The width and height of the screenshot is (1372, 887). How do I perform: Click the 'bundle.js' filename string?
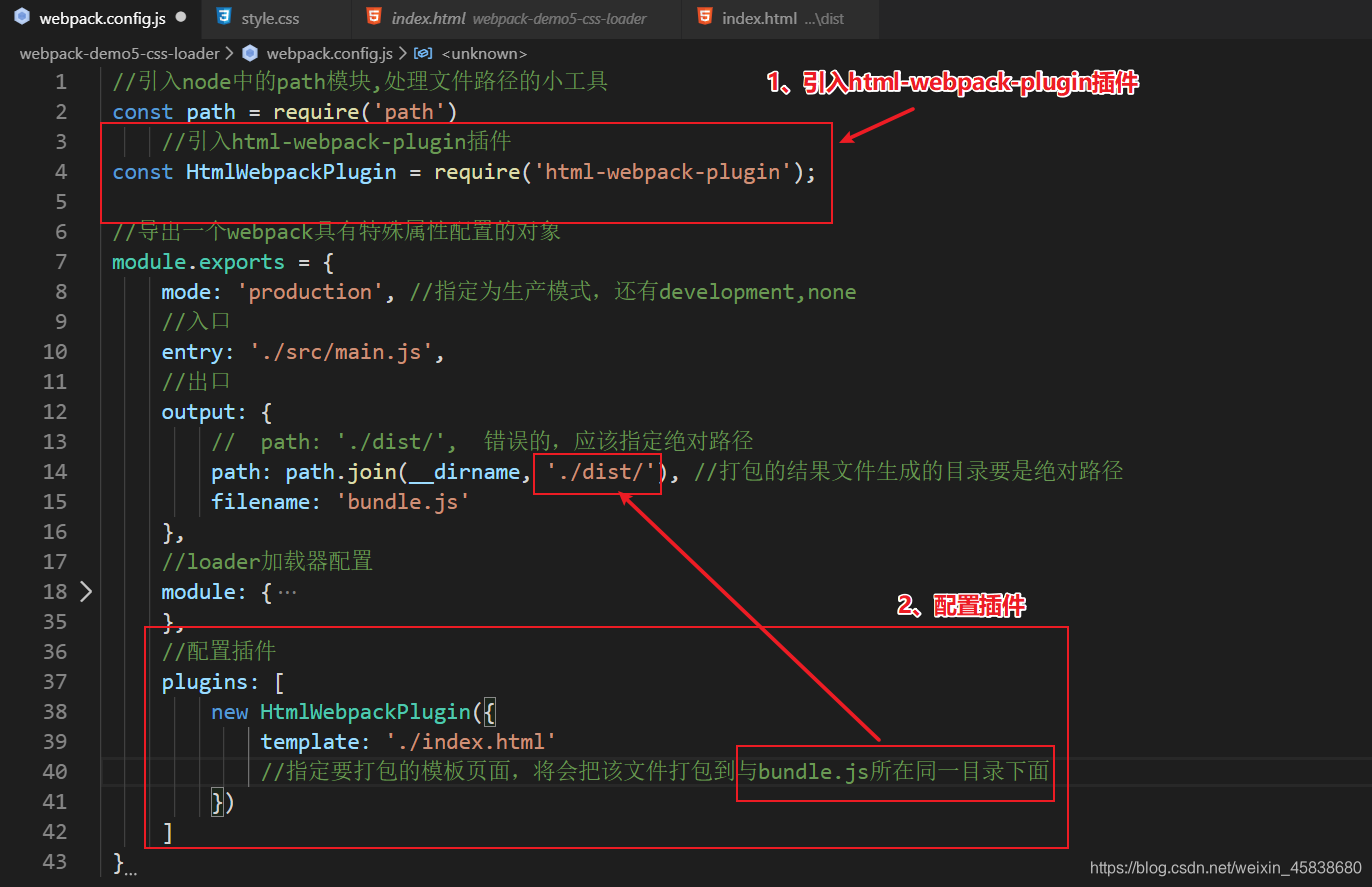coord(402,501)
